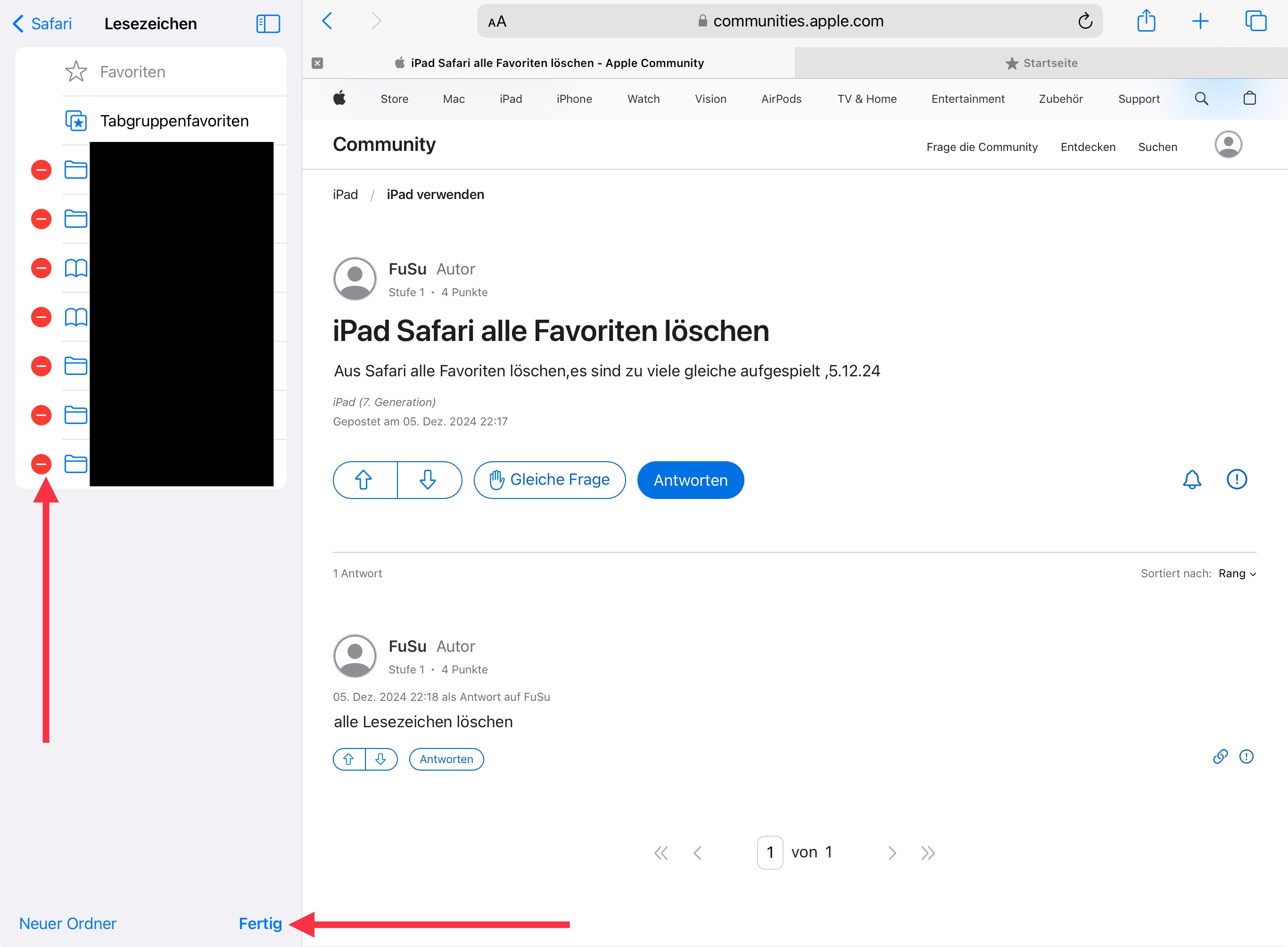The width and height of the screenshot is (1288, 947).
Task: Open the shopping bag icon
Action: (x=1249, y=99)
